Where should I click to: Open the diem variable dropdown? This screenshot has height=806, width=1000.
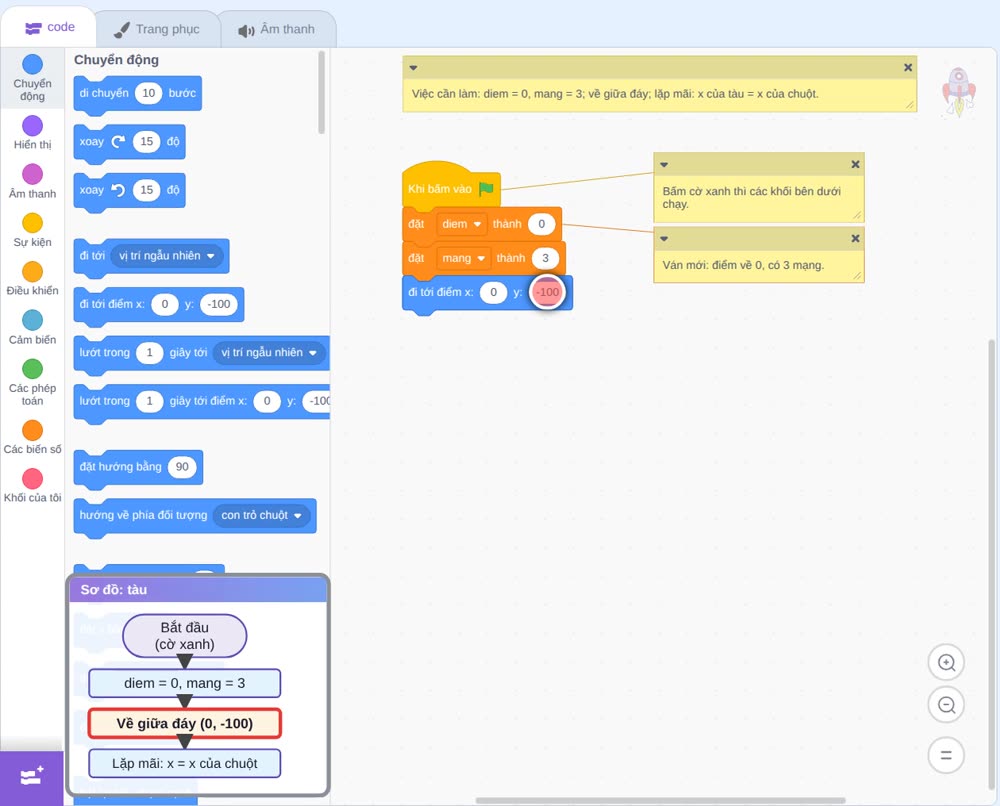coord(462,224)
